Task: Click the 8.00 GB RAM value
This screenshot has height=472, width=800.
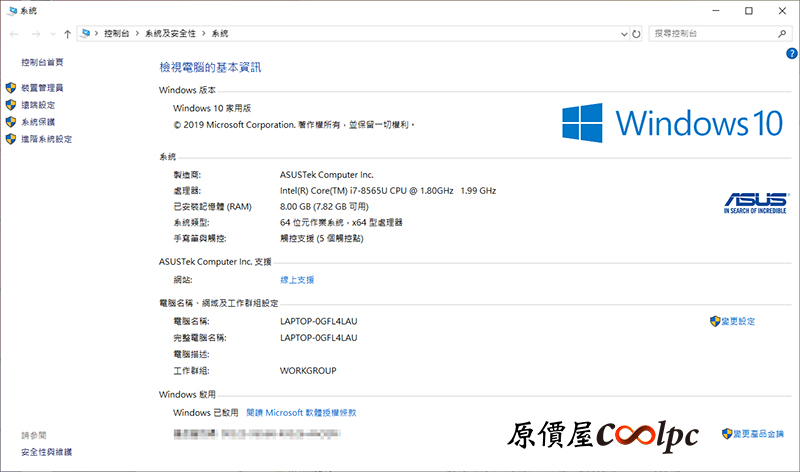Action: (324, 207)
